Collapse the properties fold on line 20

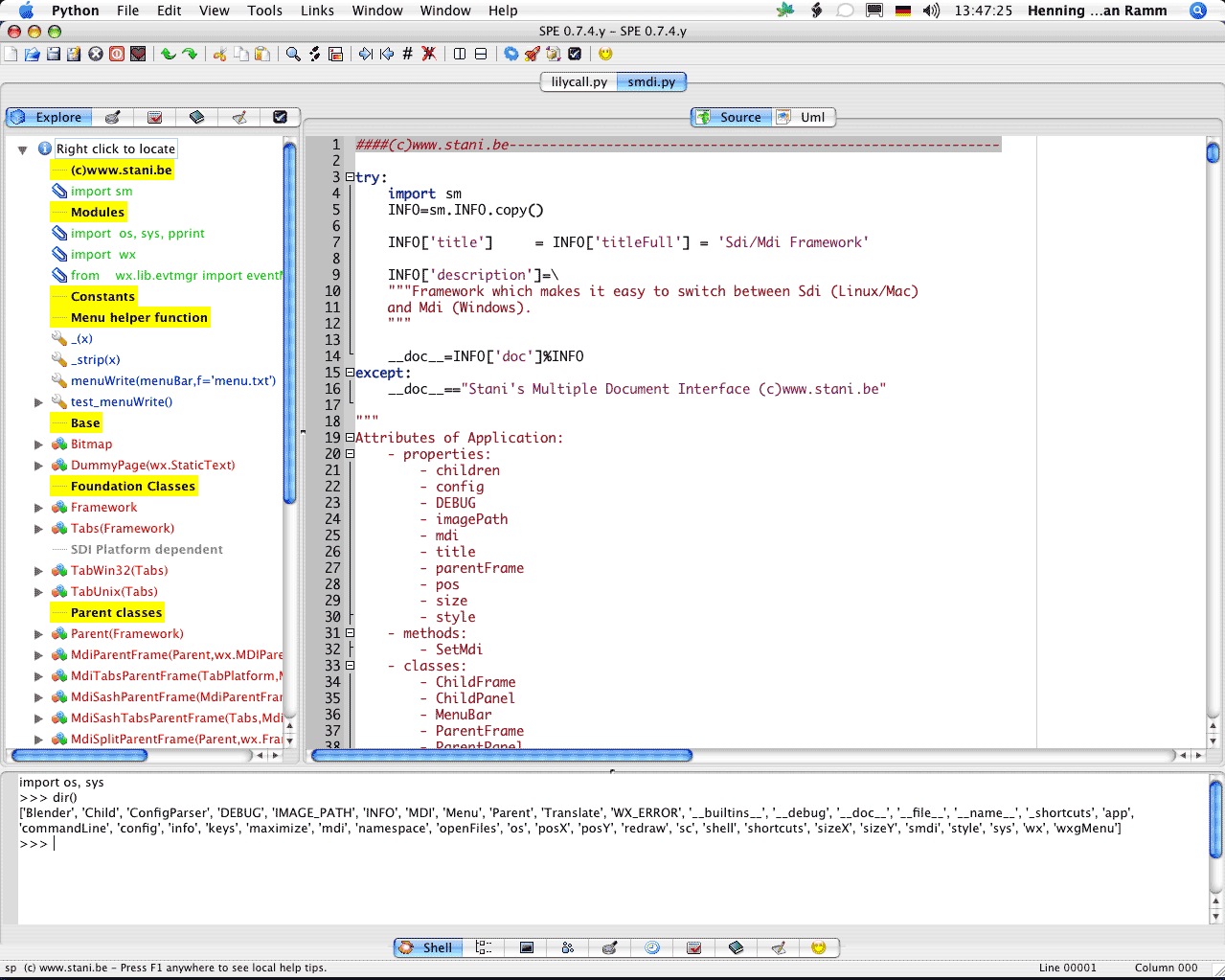coord(350,454)
